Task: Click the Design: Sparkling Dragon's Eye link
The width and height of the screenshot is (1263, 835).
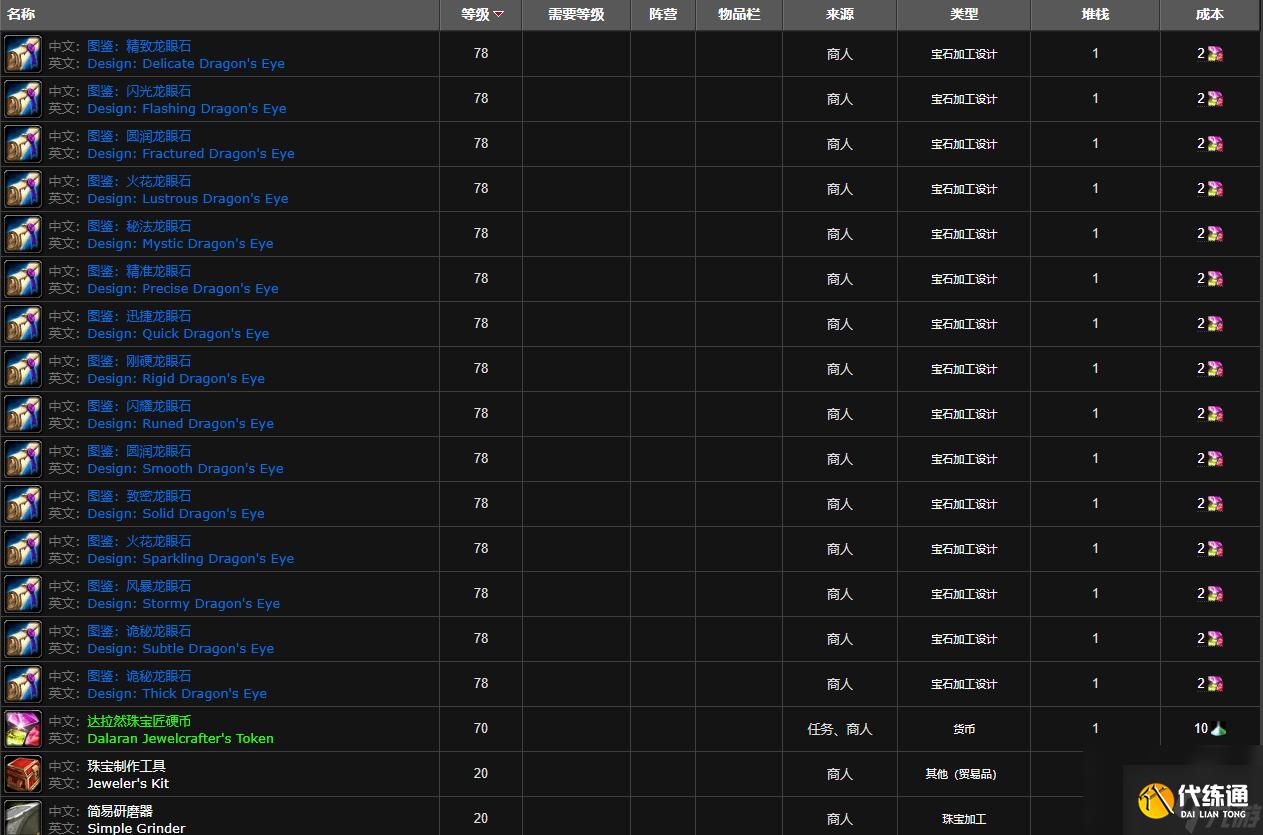Action: 191,558
